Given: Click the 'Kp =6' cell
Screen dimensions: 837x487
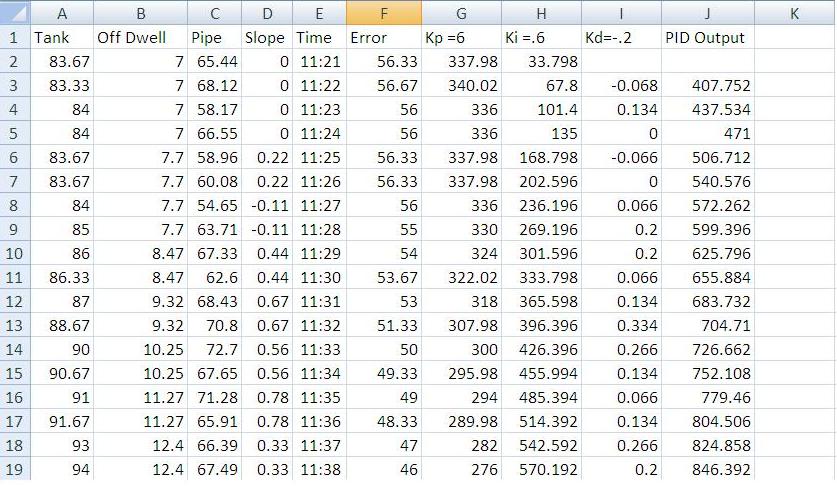Looking at the screenshot, I should point(461,38).
